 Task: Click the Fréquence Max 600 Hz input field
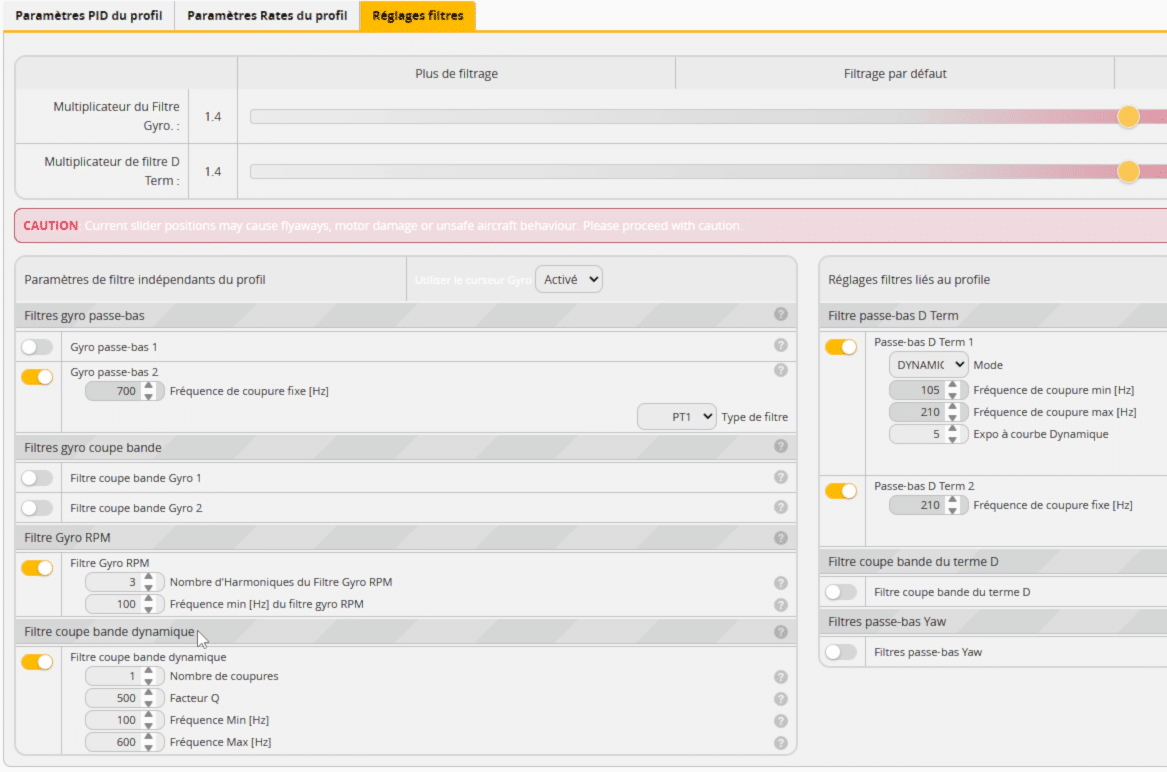[x=113, y=742]
